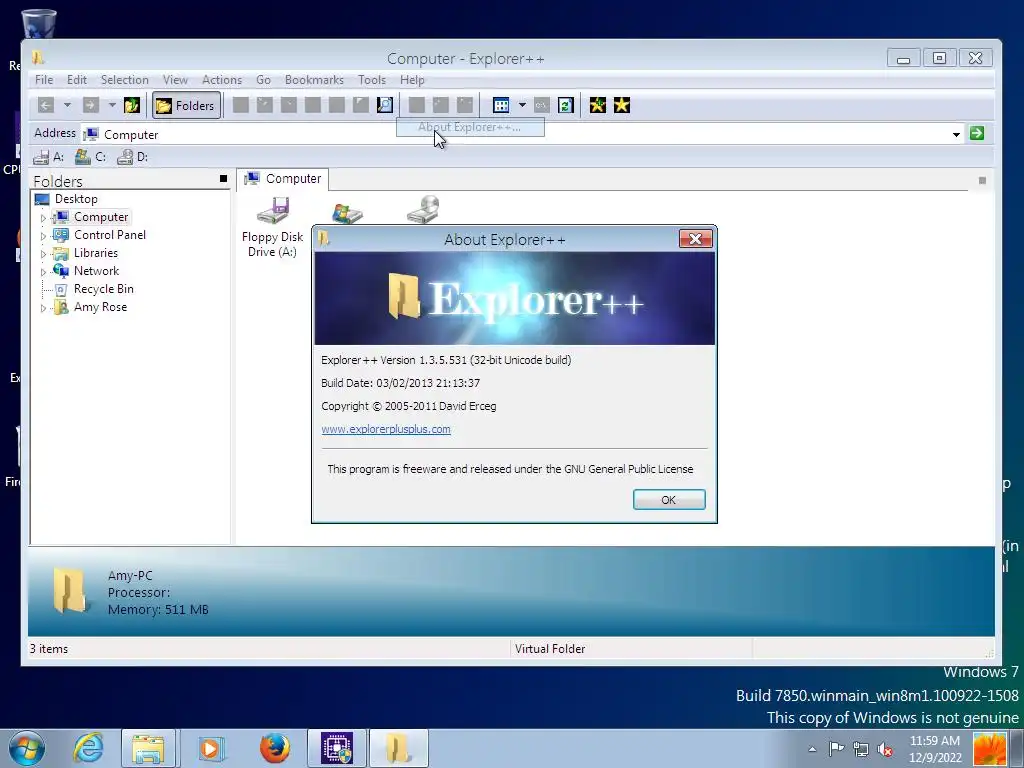Open the View menu
Viewport: 1024px width, 768px height.
(x=175, y=80)
